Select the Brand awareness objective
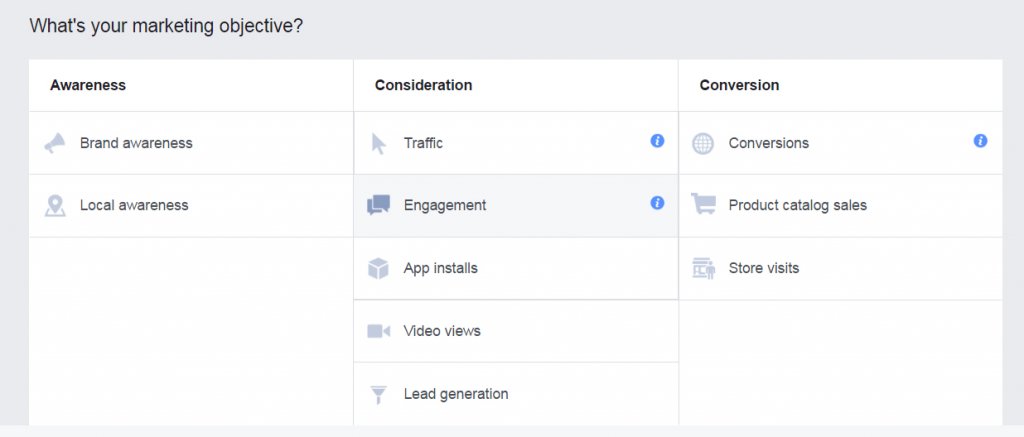This screenshot has width=1024, height=437. 136,143
